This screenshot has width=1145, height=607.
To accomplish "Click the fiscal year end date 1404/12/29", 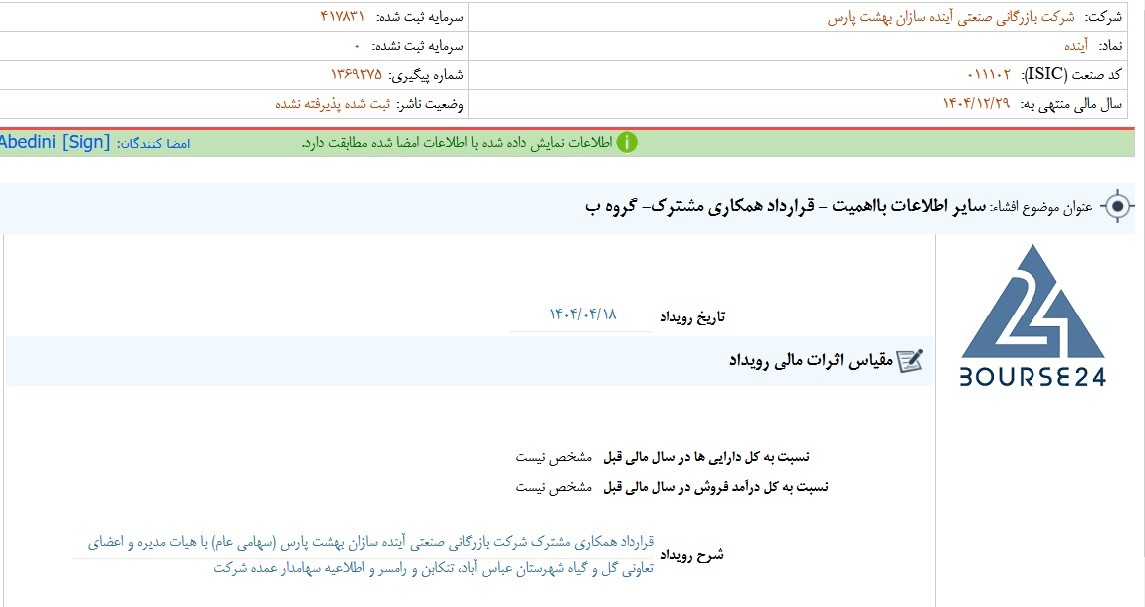I will pyautogui.click(x=976, y=104).
